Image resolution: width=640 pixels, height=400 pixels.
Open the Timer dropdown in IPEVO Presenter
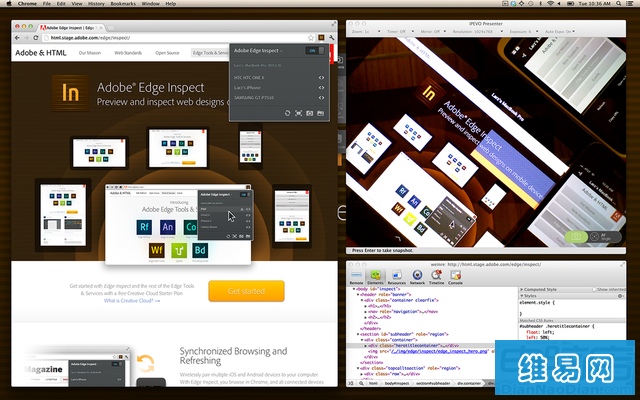(400, 31)
